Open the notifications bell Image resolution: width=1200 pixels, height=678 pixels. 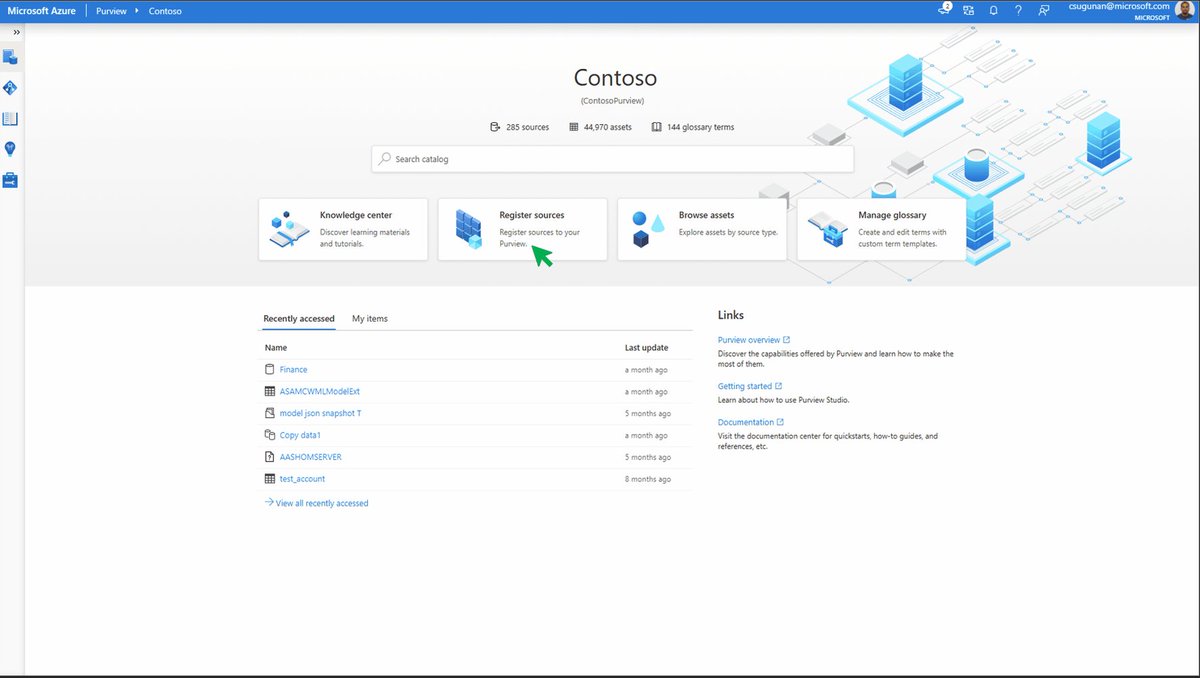pos(994,10)
